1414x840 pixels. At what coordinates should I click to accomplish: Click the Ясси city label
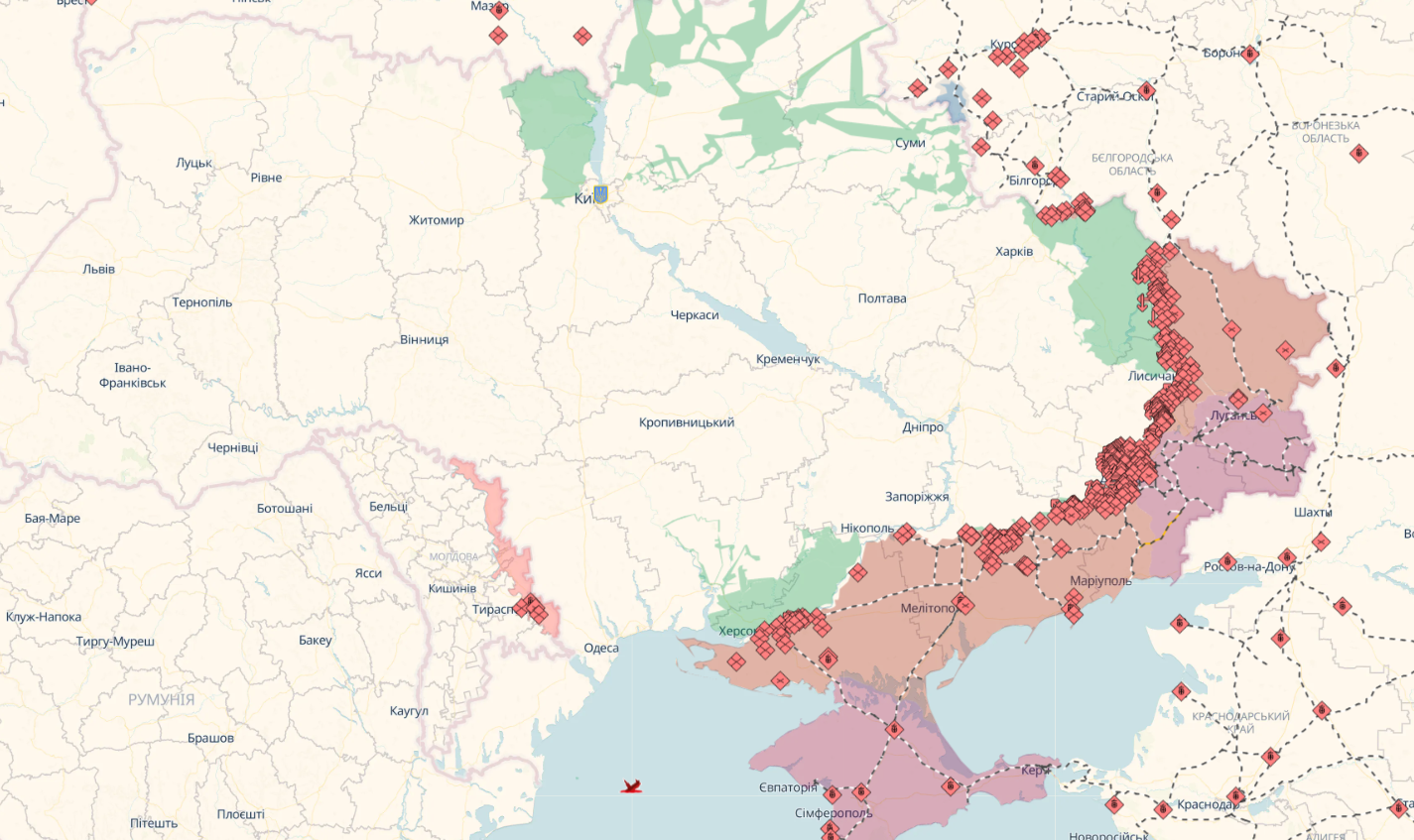tap(368, 573)
